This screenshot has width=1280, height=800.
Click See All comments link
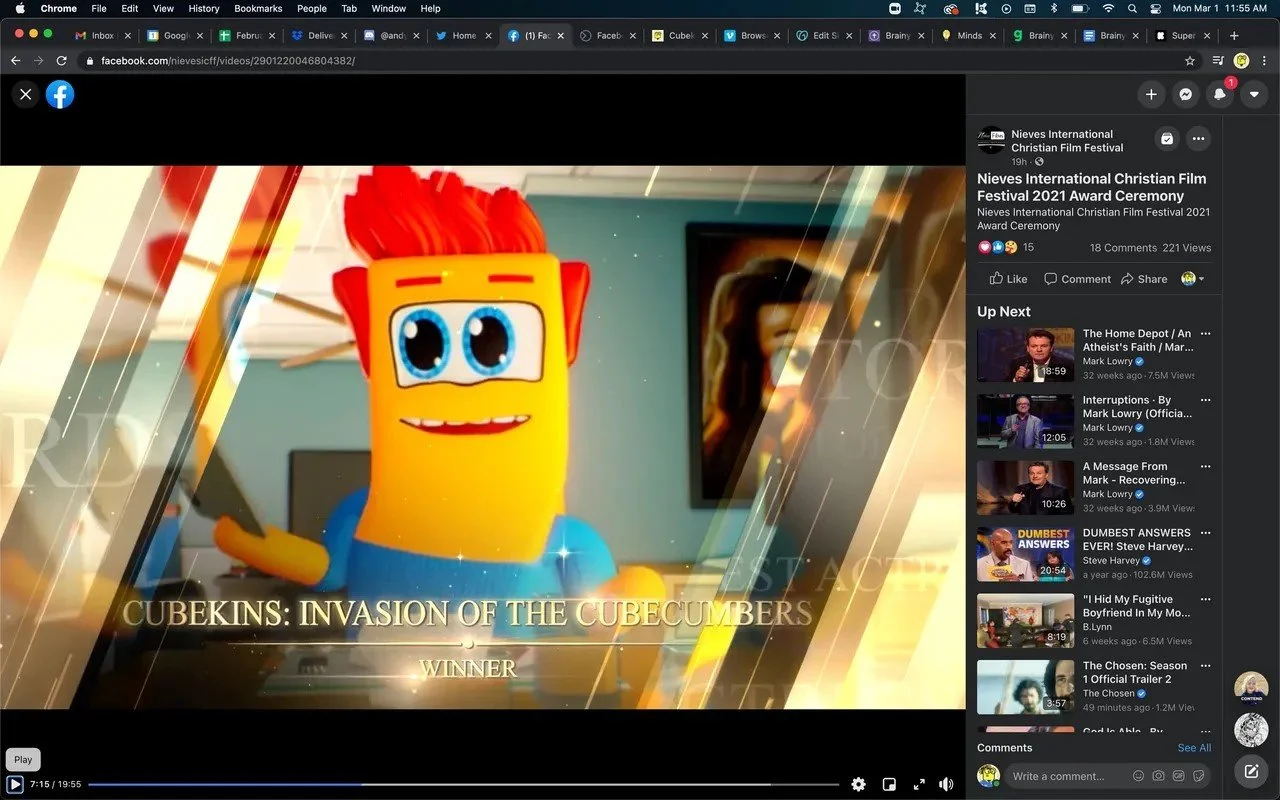(x=1194, y=748)
